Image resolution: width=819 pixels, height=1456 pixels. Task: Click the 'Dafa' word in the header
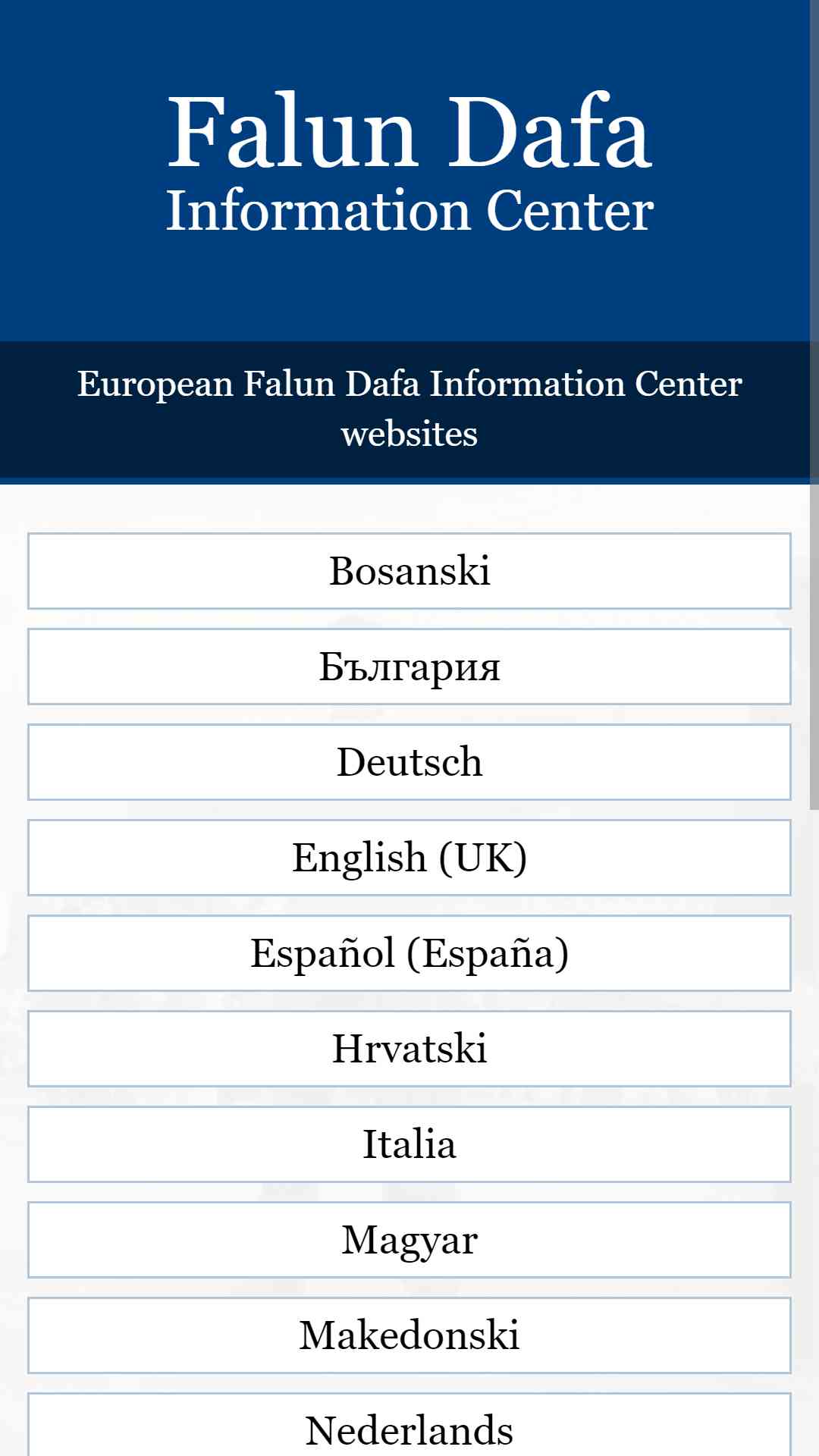[551, 131]
